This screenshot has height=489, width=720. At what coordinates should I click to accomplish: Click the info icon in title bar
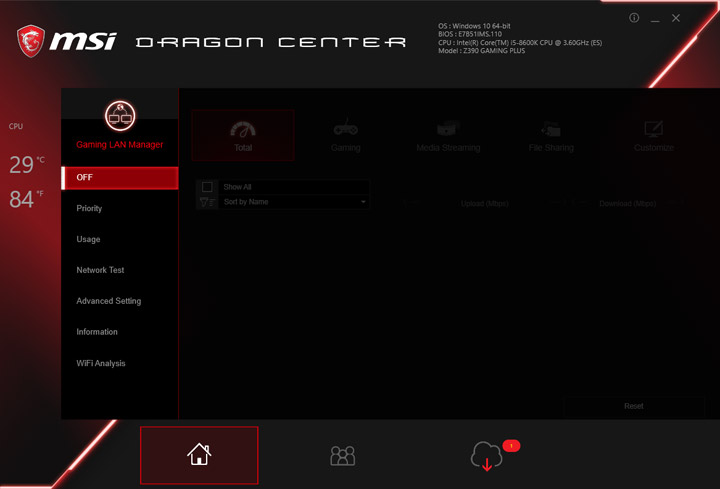point(634,18)
